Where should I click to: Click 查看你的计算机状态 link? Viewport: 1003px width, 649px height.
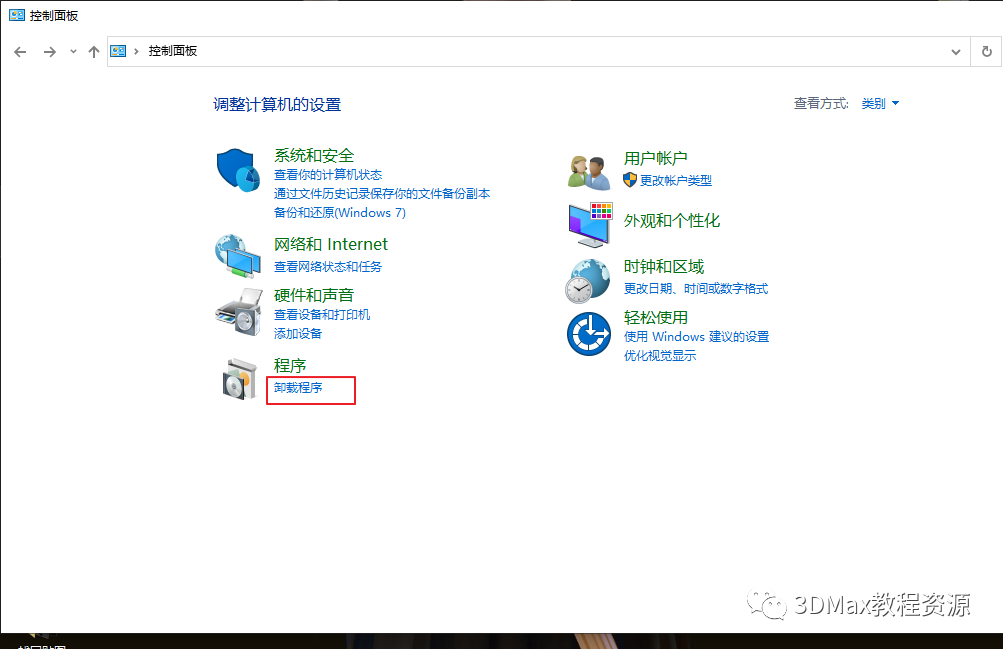coord(328,175)
